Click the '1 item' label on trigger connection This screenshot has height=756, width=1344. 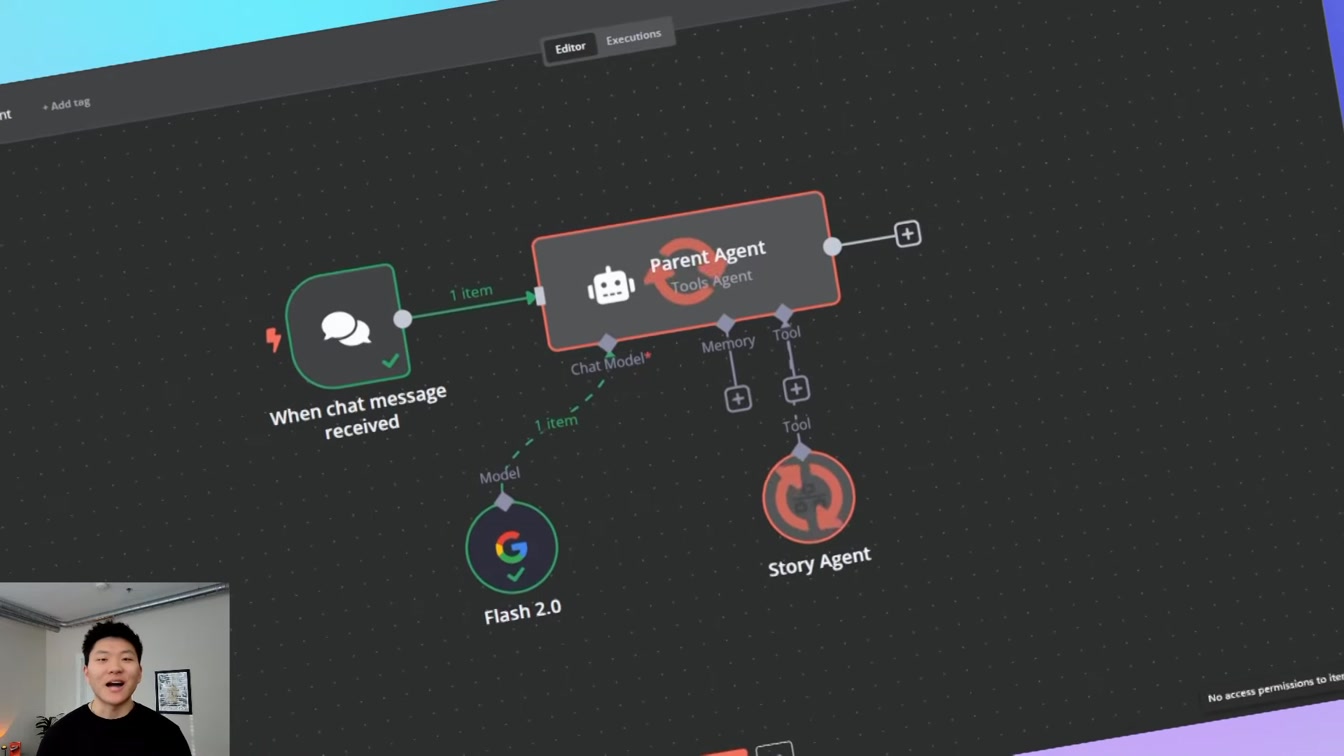[x=470, y=292]
